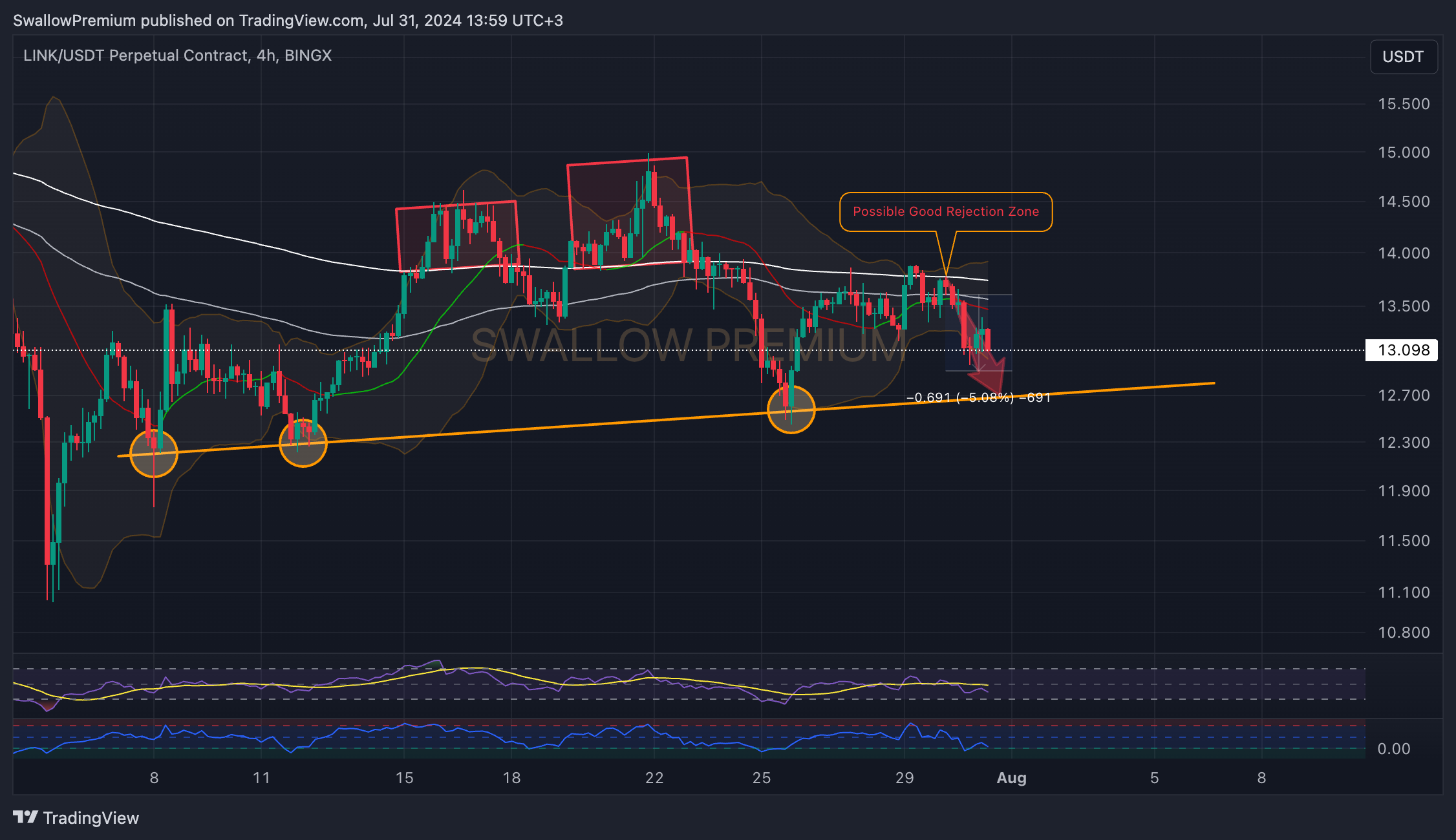This screenshot has width=1456, height=840.
Task: Click the date label 29 on time axis
Action: pyautogui.click(x=905, y=778)
